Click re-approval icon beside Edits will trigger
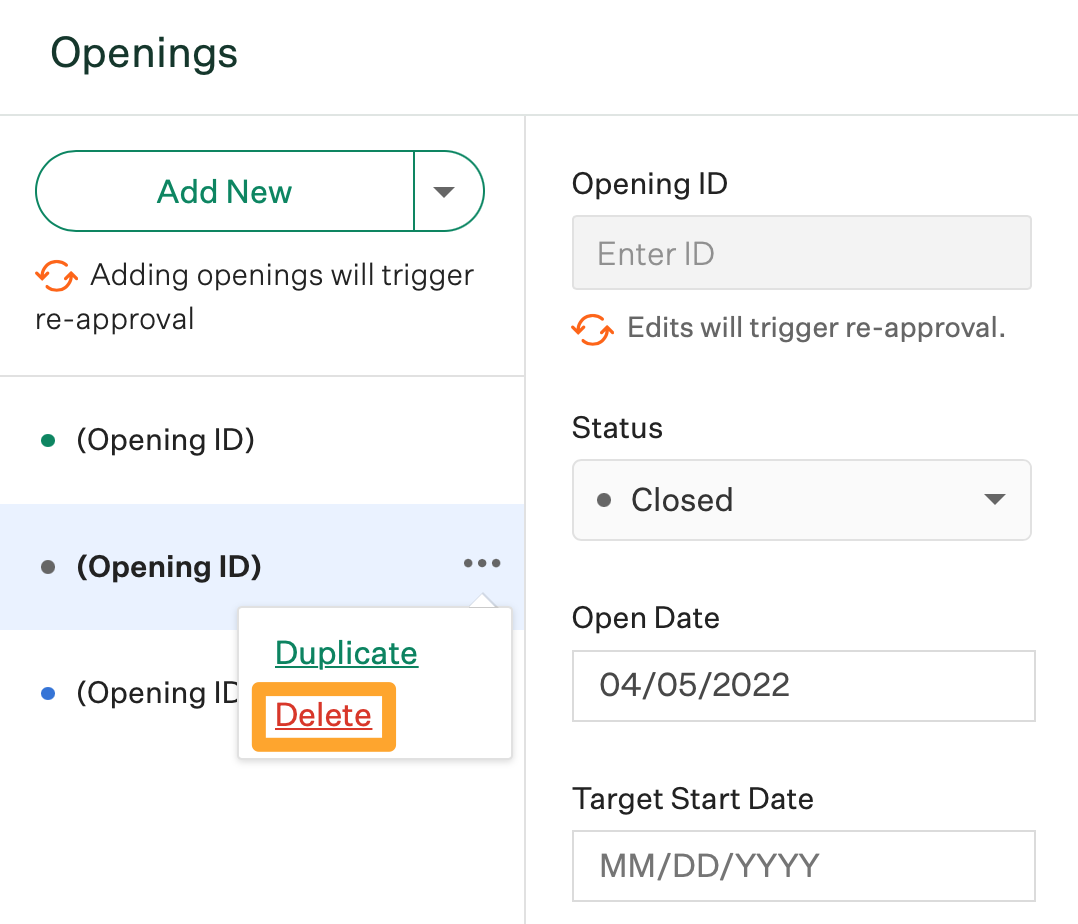This screenshot has height=924, width=1078. coord(592,328)
